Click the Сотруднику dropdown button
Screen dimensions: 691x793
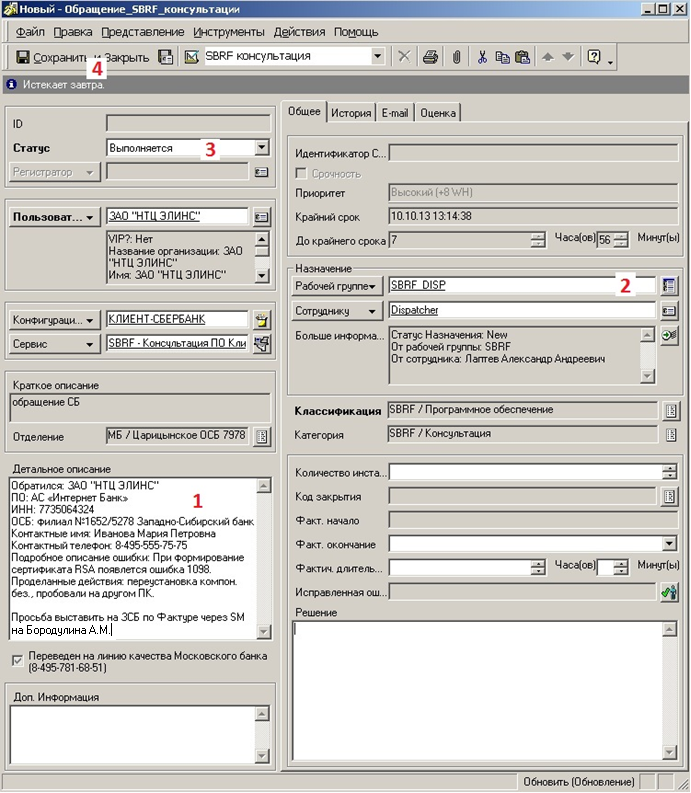[337, 311]
